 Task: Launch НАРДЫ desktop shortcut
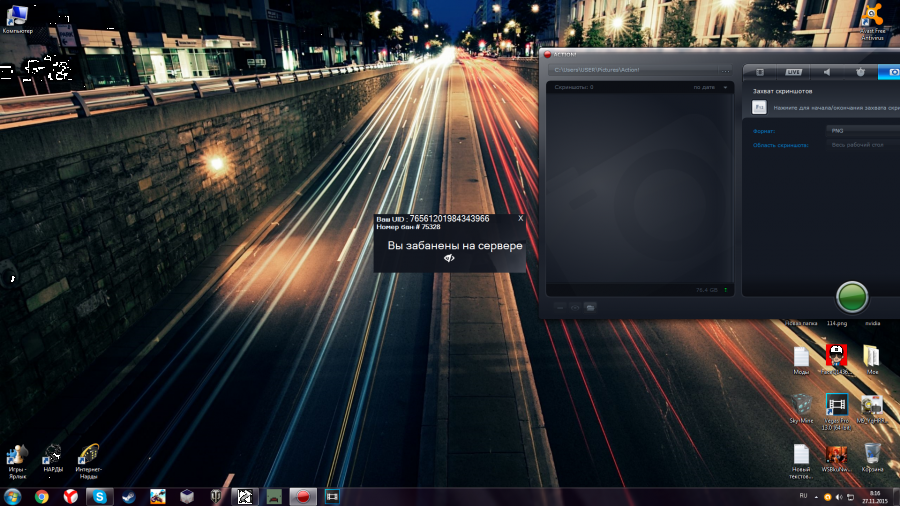point(53,458)
